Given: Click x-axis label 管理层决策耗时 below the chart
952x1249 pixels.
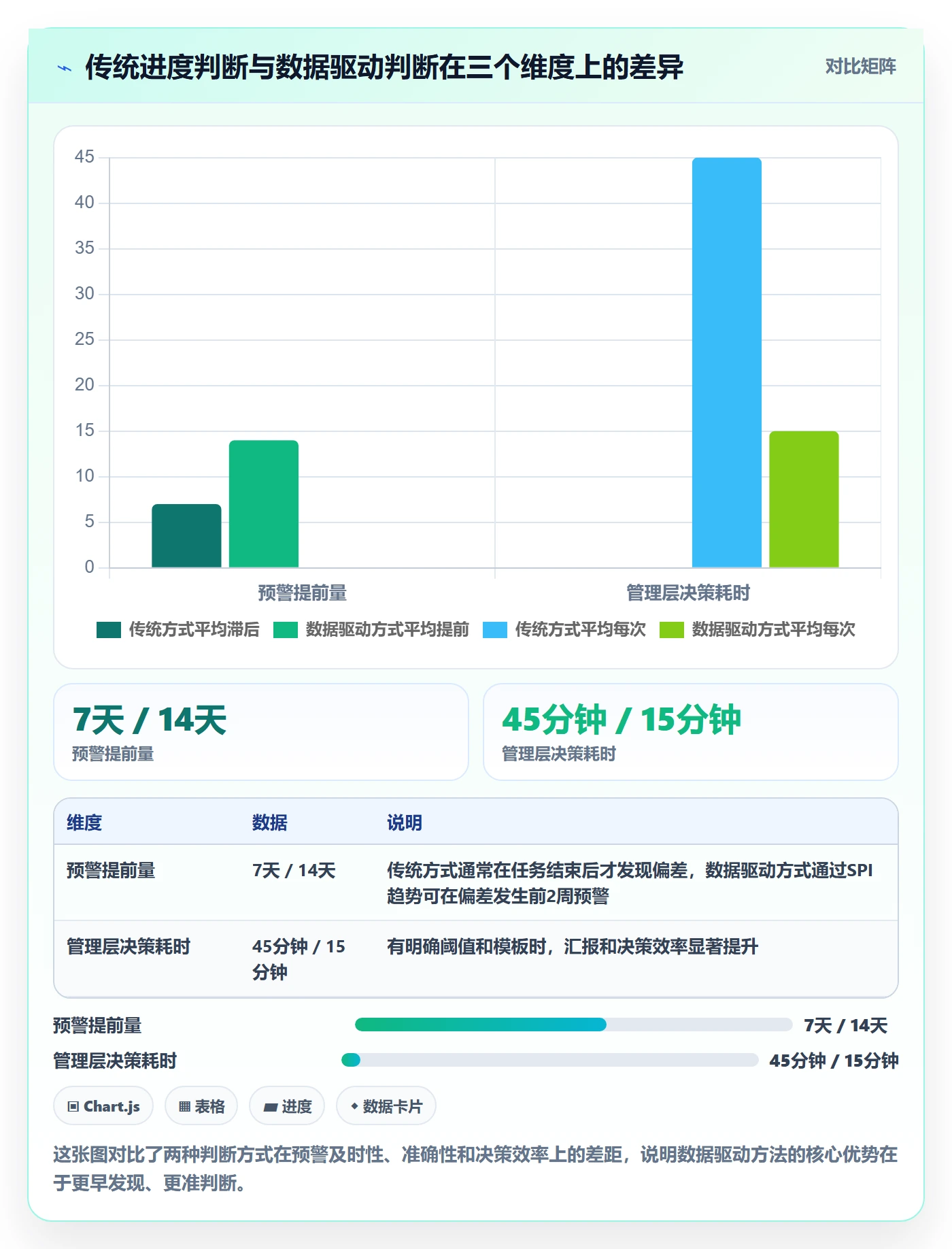Looking at the screenshot, I should point(688,593).
